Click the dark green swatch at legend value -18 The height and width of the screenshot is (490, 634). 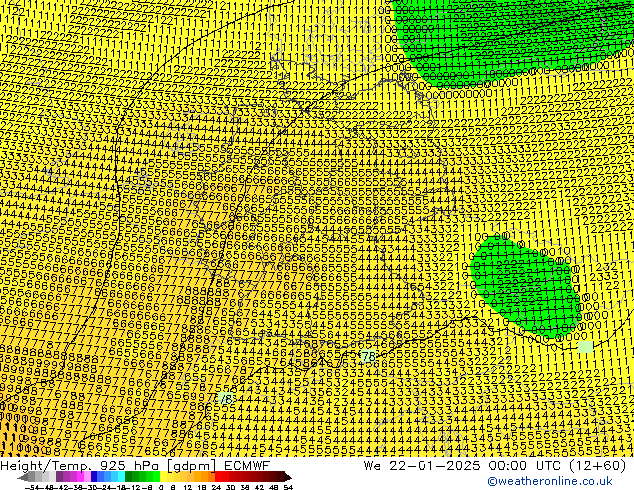[x=128, y=476]
